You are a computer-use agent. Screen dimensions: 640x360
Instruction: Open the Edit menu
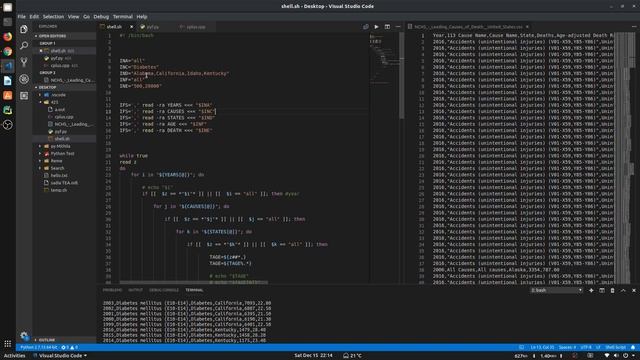point(34,17)
